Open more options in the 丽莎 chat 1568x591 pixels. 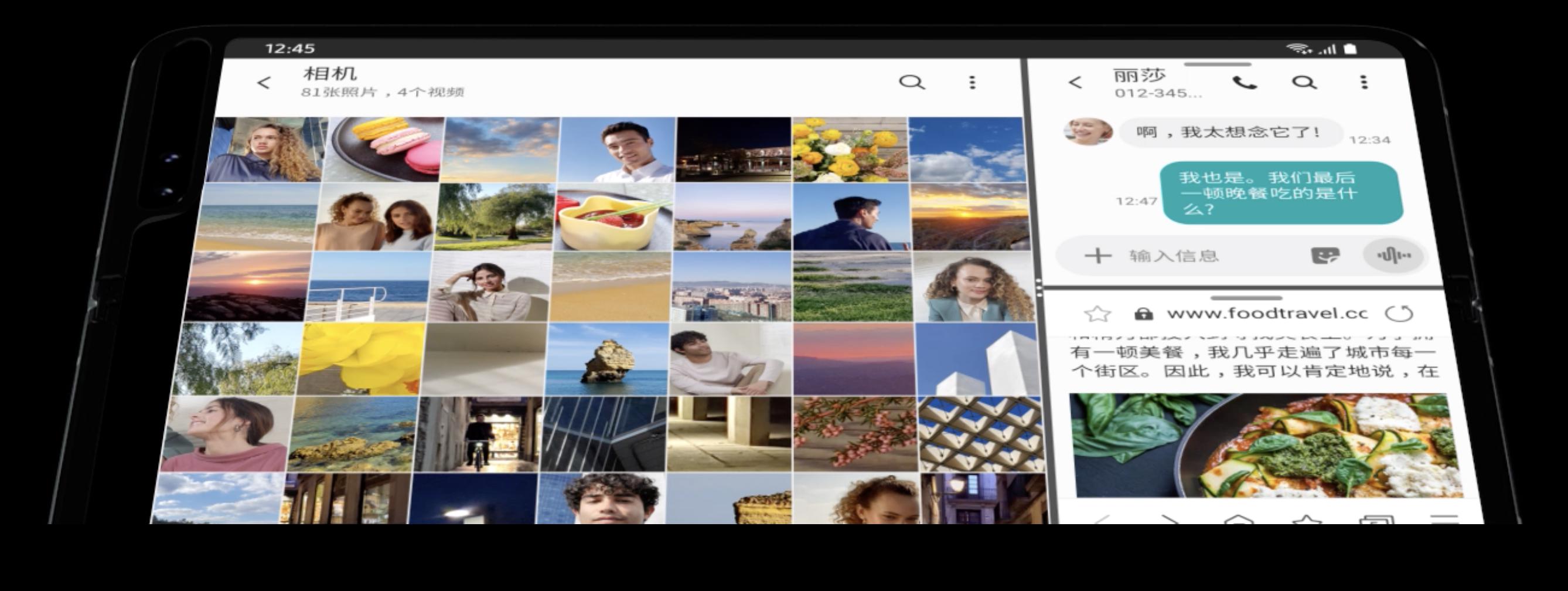point(1364,82)
